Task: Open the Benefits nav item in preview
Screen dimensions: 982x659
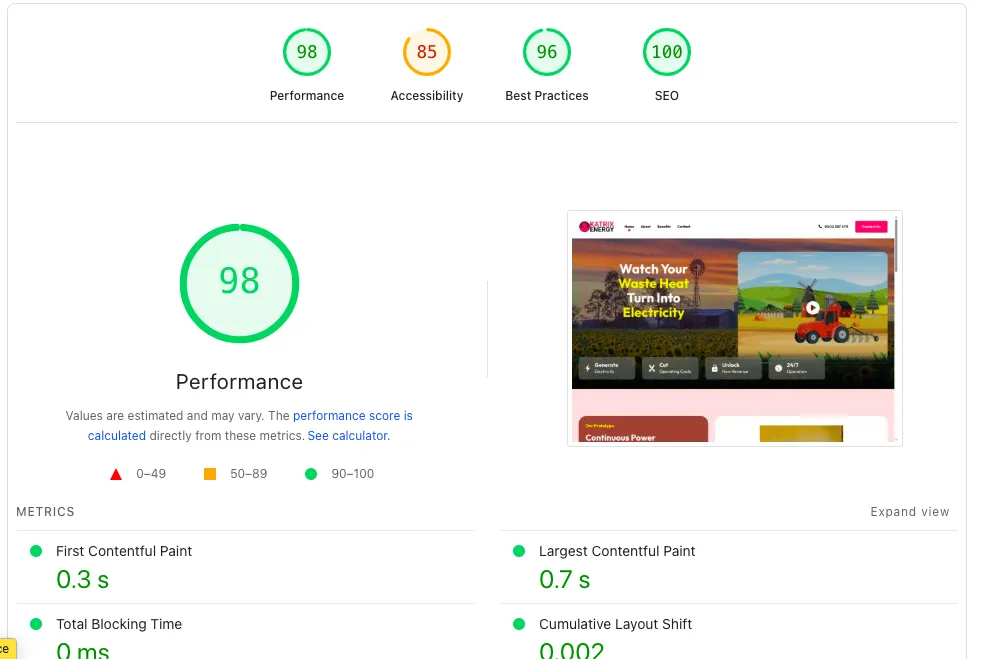Action: pyautogui.click(x=664, y=226)
